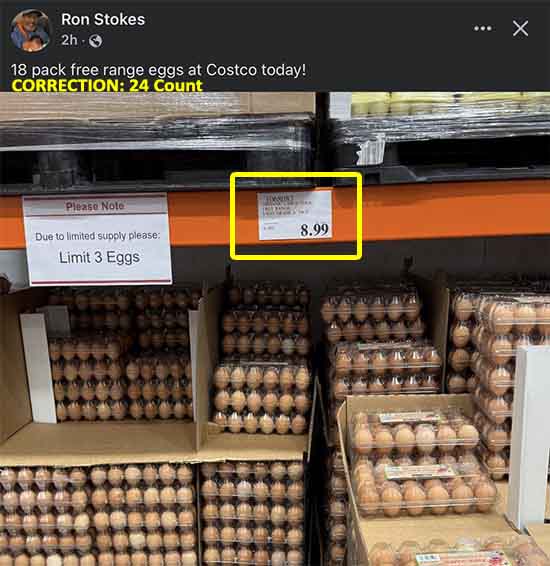The height and width of the screenshot is (566, 550).
Task: Click the caption about free range eggs
Action: pyautogui.click(x=158, y=70)
